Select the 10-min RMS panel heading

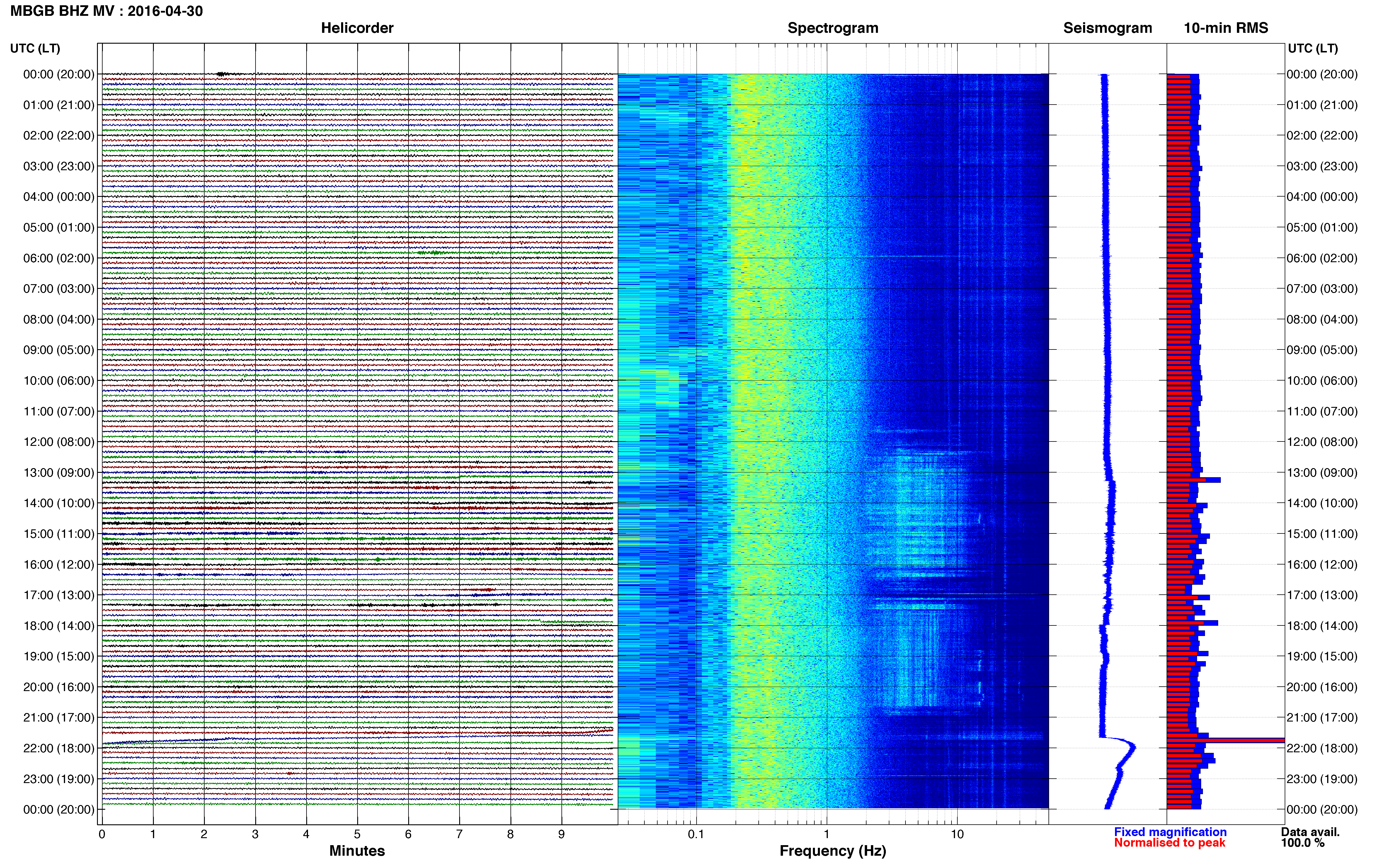coord(1226,28)
